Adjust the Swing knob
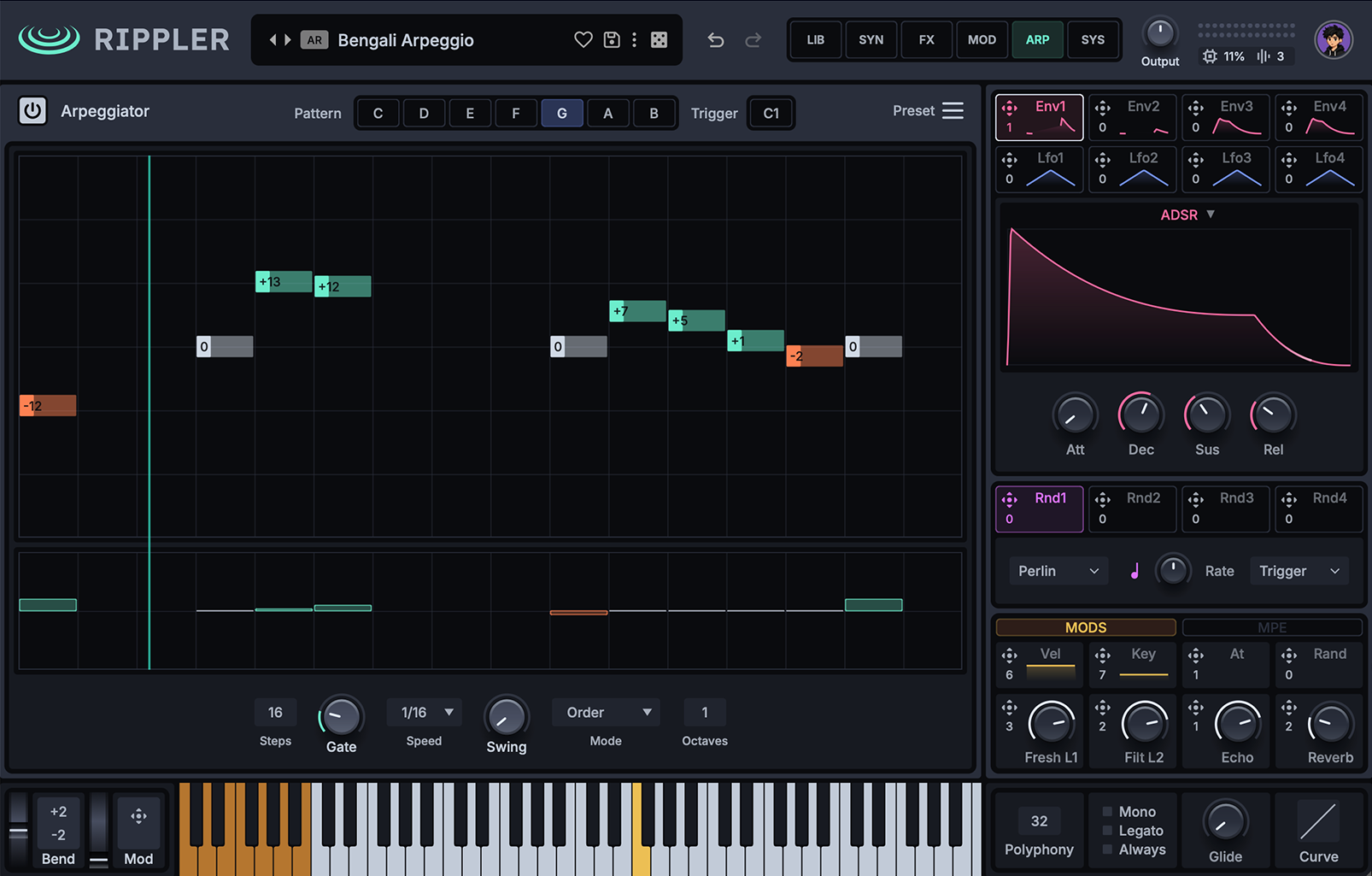This screenshot has width=1372, height=876. [506, 716]
